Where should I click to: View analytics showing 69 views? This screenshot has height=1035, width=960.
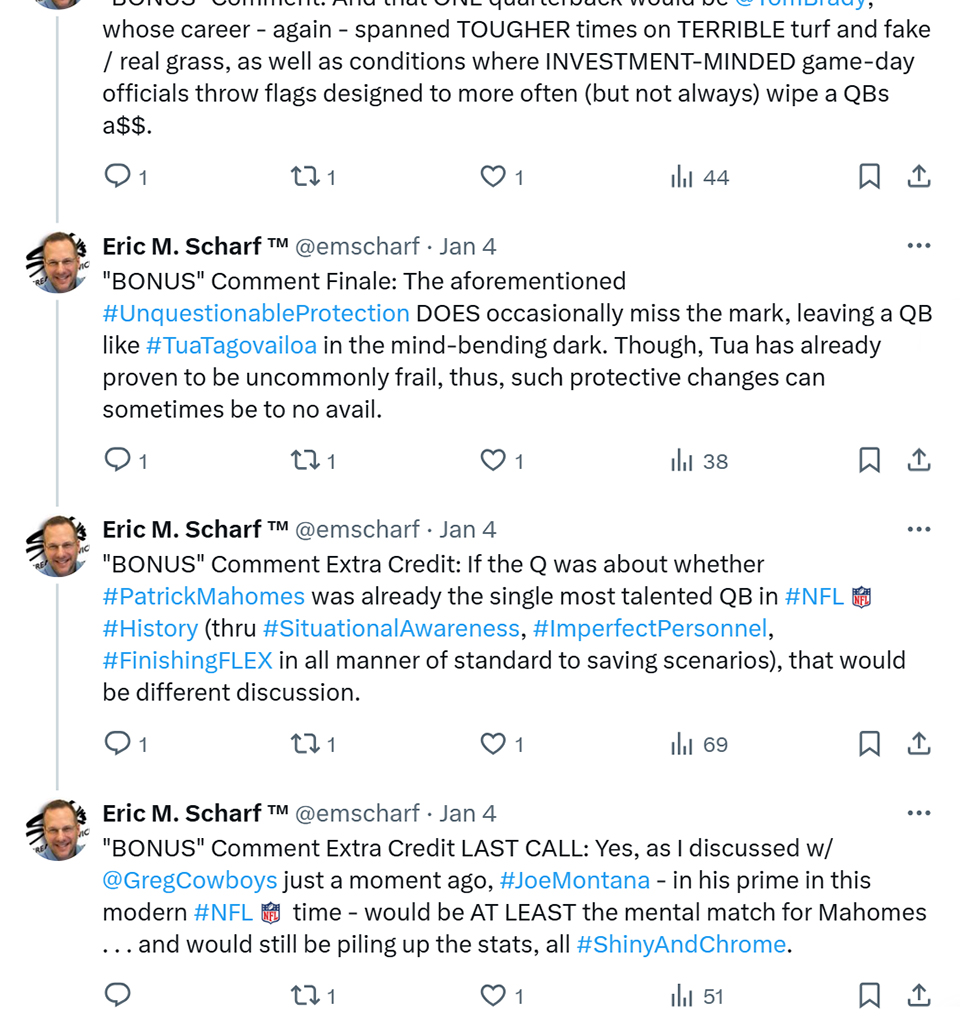(x=699, y=744)
